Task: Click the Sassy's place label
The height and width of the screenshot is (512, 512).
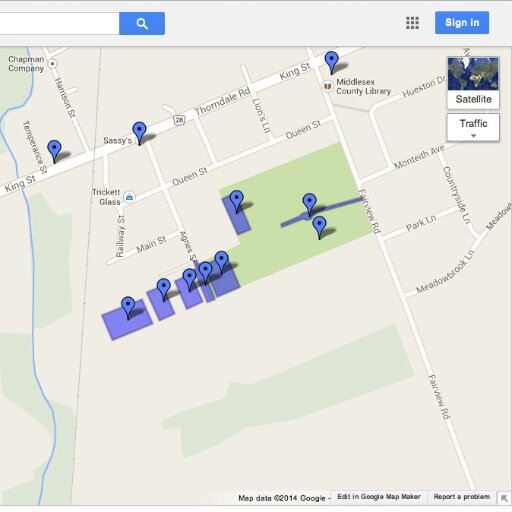Action: point(117,140)
